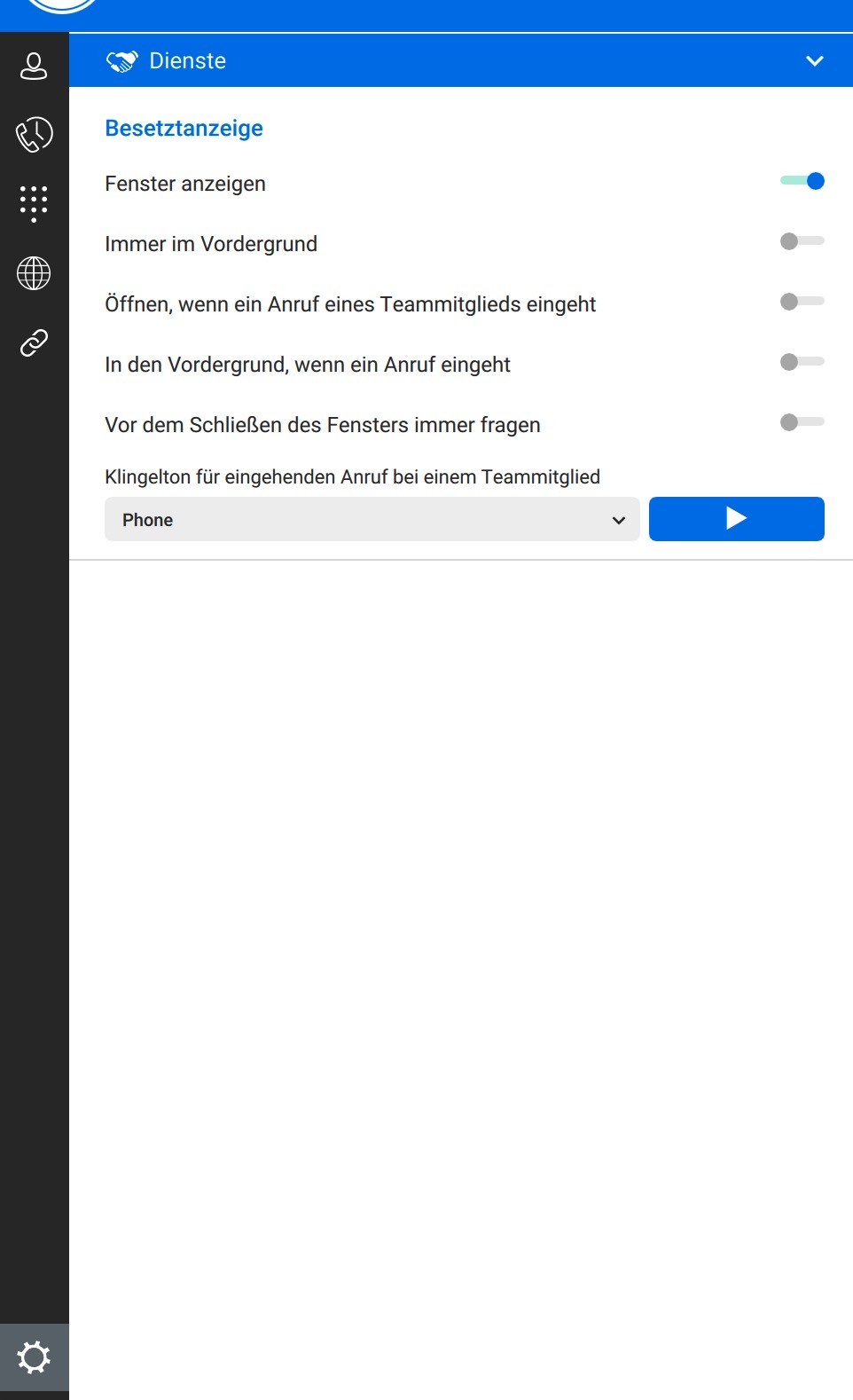
Task: Select the call history icon
Action: coord(34,135)
